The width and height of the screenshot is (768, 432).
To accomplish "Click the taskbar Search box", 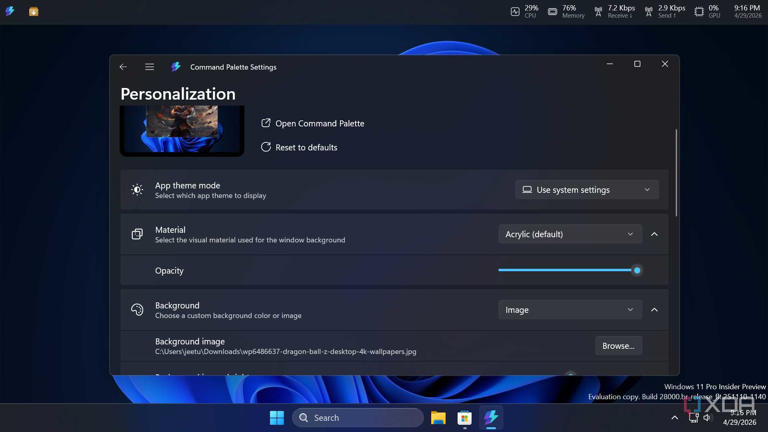I will tap(358, 418).
